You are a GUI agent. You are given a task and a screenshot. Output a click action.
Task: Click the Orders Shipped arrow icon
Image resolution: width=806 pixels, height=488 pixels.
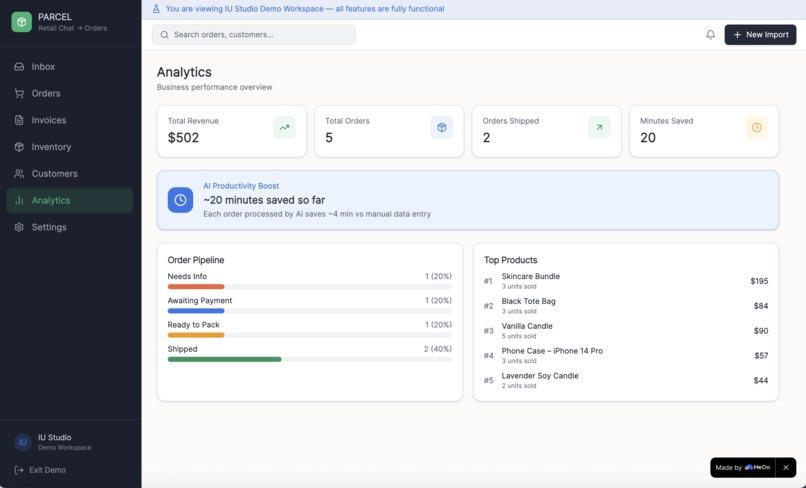(599, 128)
